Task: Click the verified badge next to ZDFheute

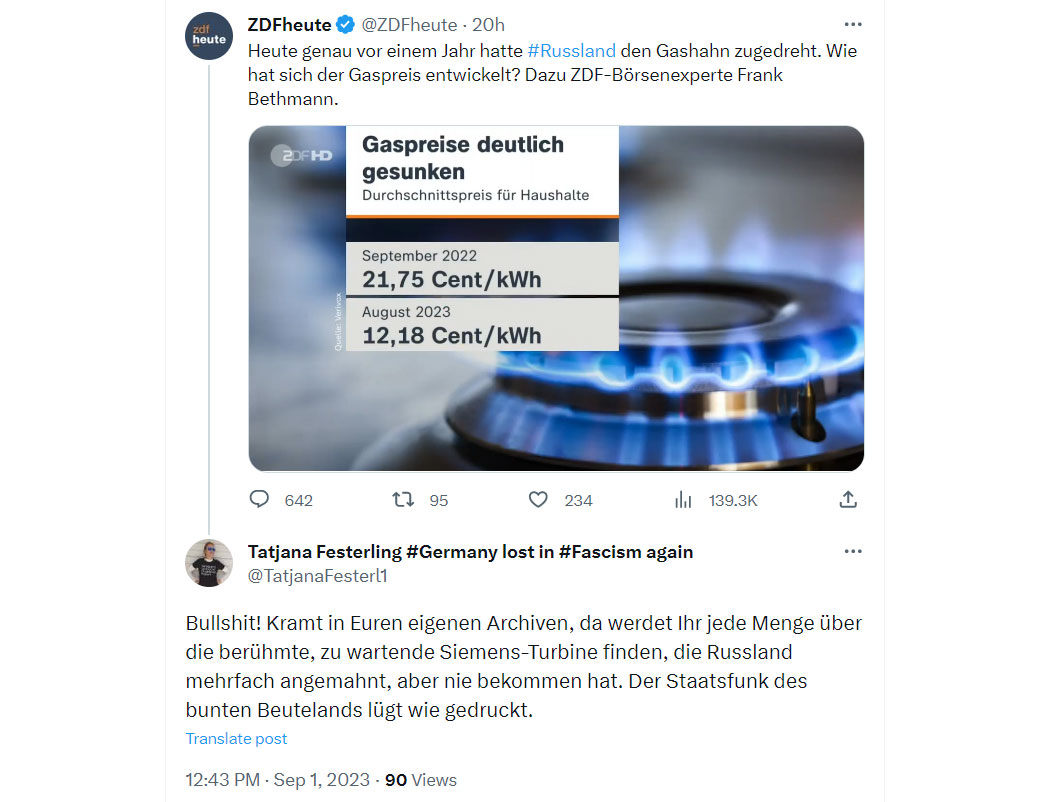Action: pos(346,25)
